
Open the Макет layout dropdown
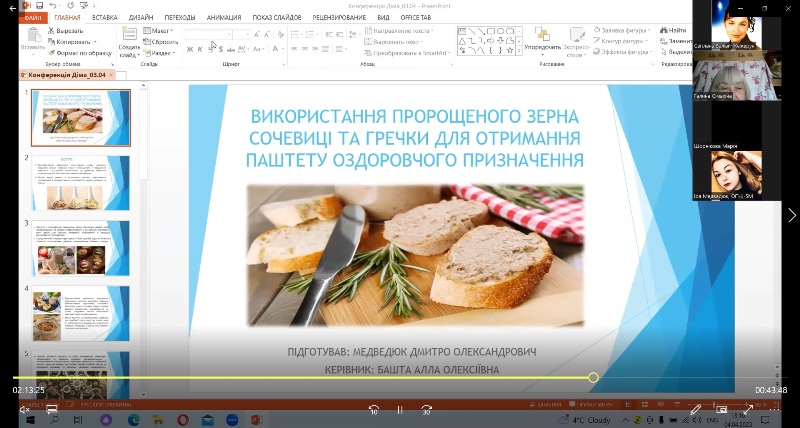(x=158, y=31)
